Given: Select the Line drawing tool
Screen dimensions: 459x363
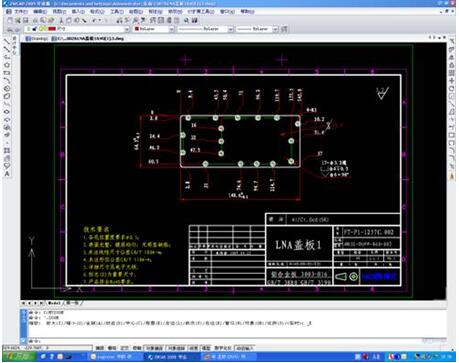Looking at the screenshot, I should [6, 41].
